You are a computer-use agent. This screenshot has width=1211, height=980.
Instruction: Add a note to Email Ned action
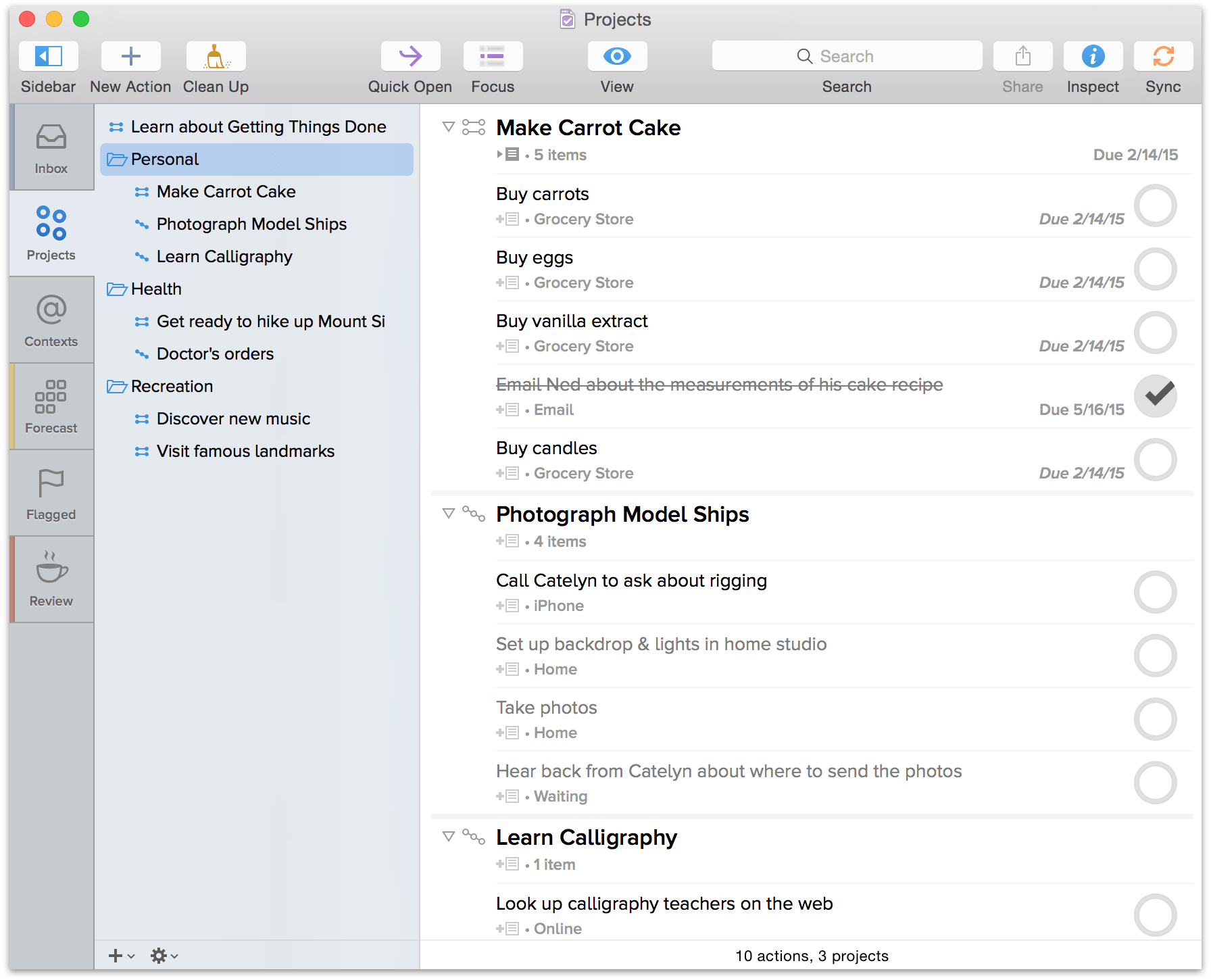[x=508, y=410]
